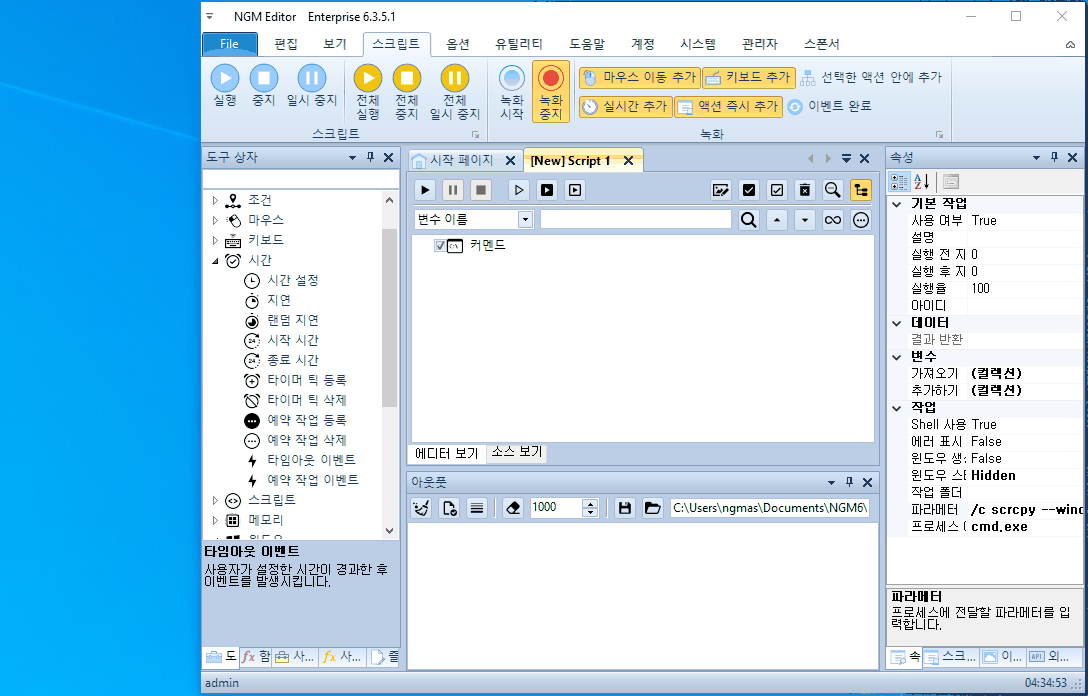This screenshot has height=696, width=1088.
Task: Pause script using 일시 중지 icon
Action: (x=312, y=85)
